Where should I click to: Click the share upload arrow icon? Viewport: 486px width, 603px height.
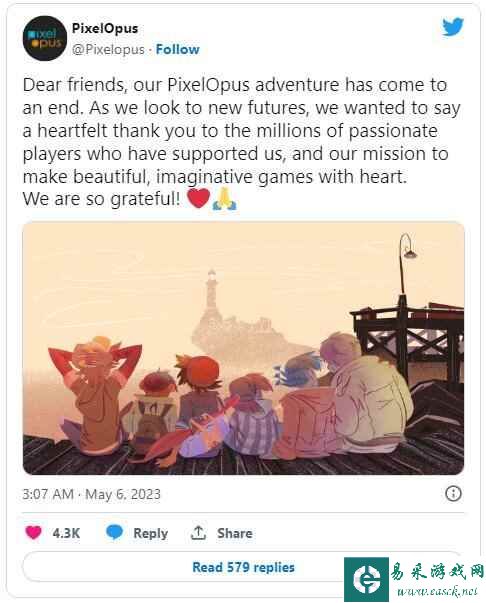[x=198, y=533]
